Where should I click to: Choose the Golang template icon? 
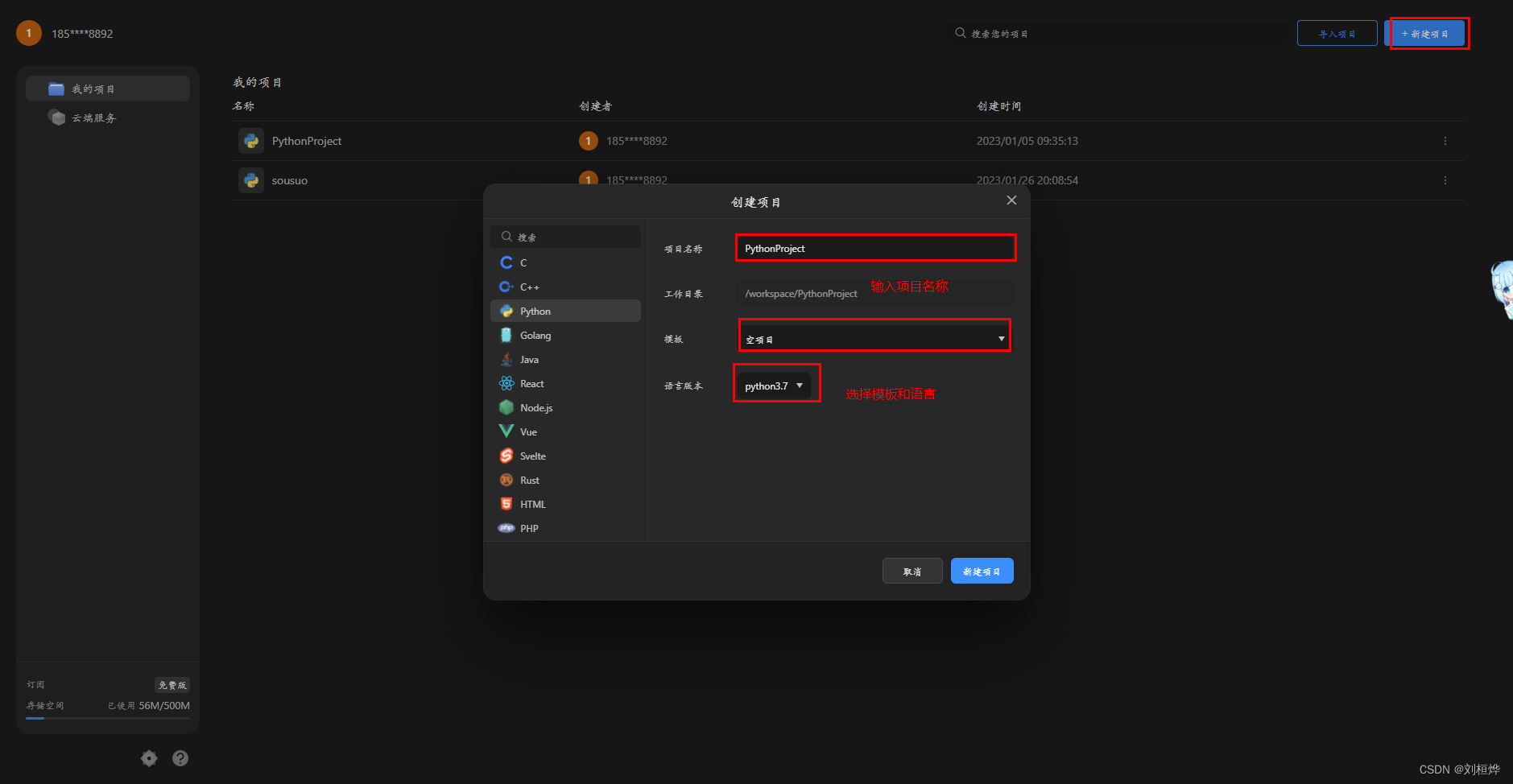(506, 335)
